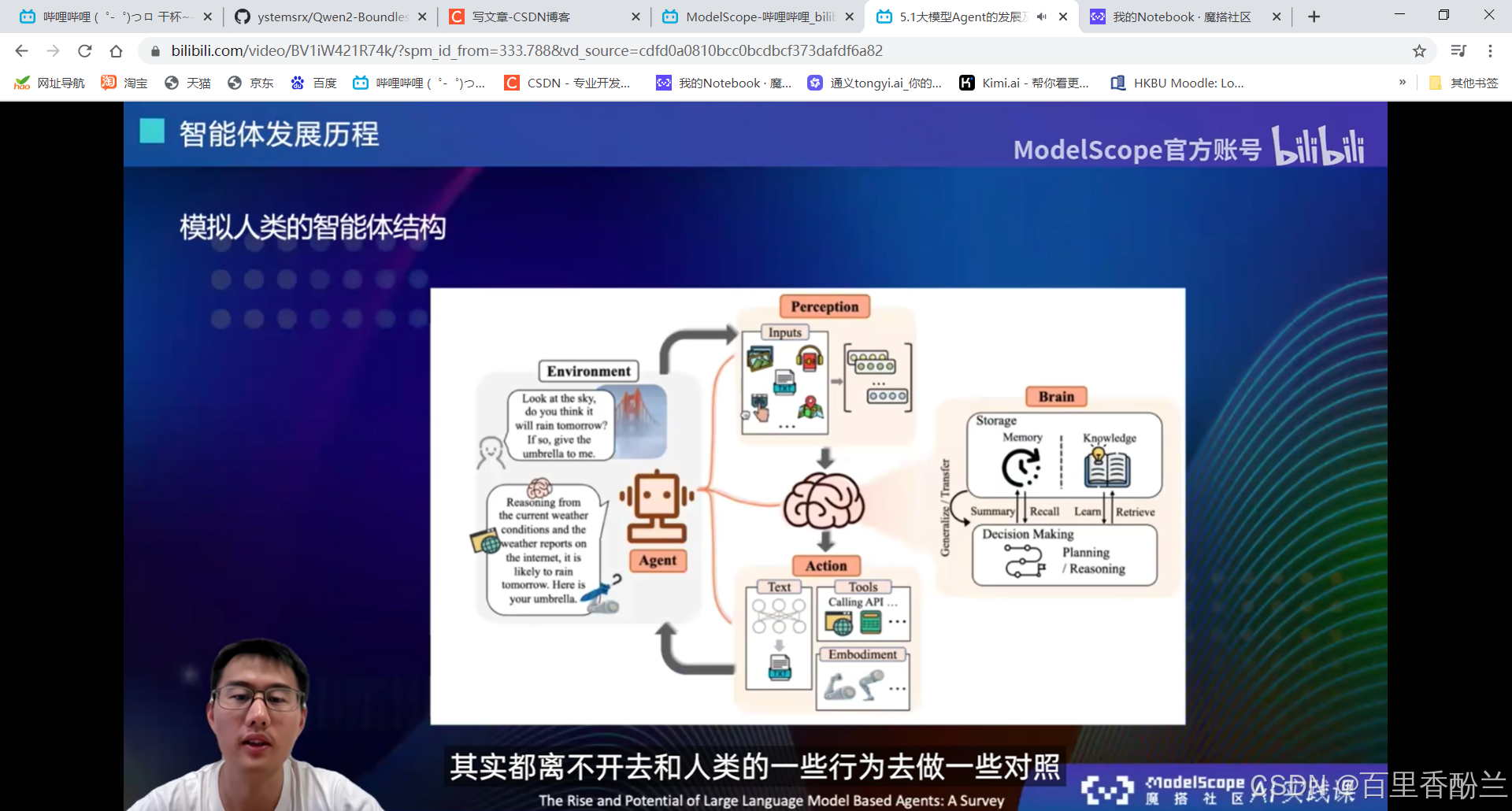Open the 我的Notebook bookmark in bookmarks bar

click(x=724, y=83)
